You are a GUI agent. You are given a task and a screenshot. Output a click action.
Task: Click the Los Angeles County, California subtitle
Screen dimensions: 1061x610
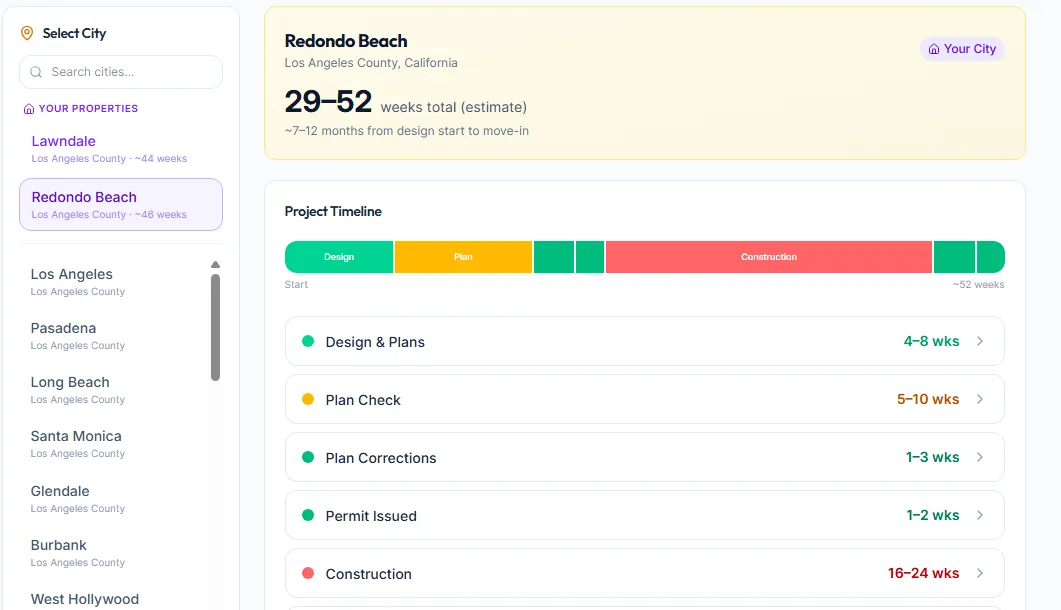[371, 63]
